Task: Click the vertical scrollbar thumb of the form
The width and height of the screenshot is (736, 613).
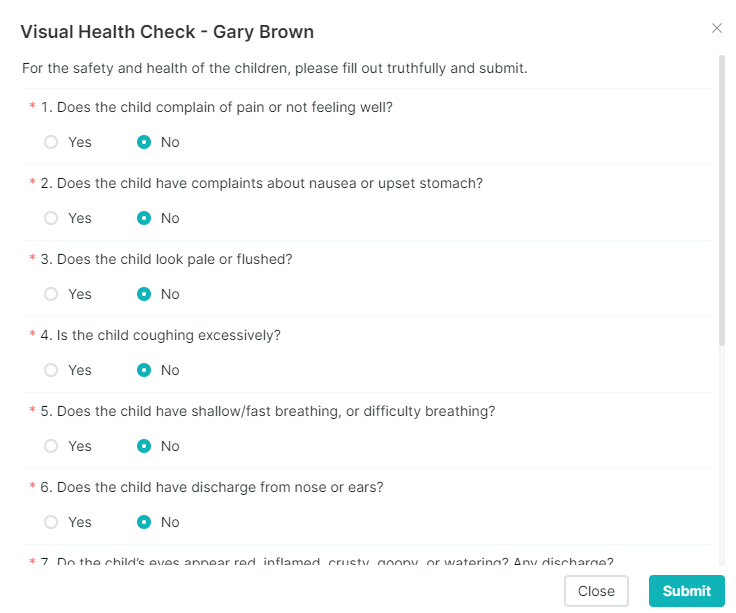Action: (721, 200)
